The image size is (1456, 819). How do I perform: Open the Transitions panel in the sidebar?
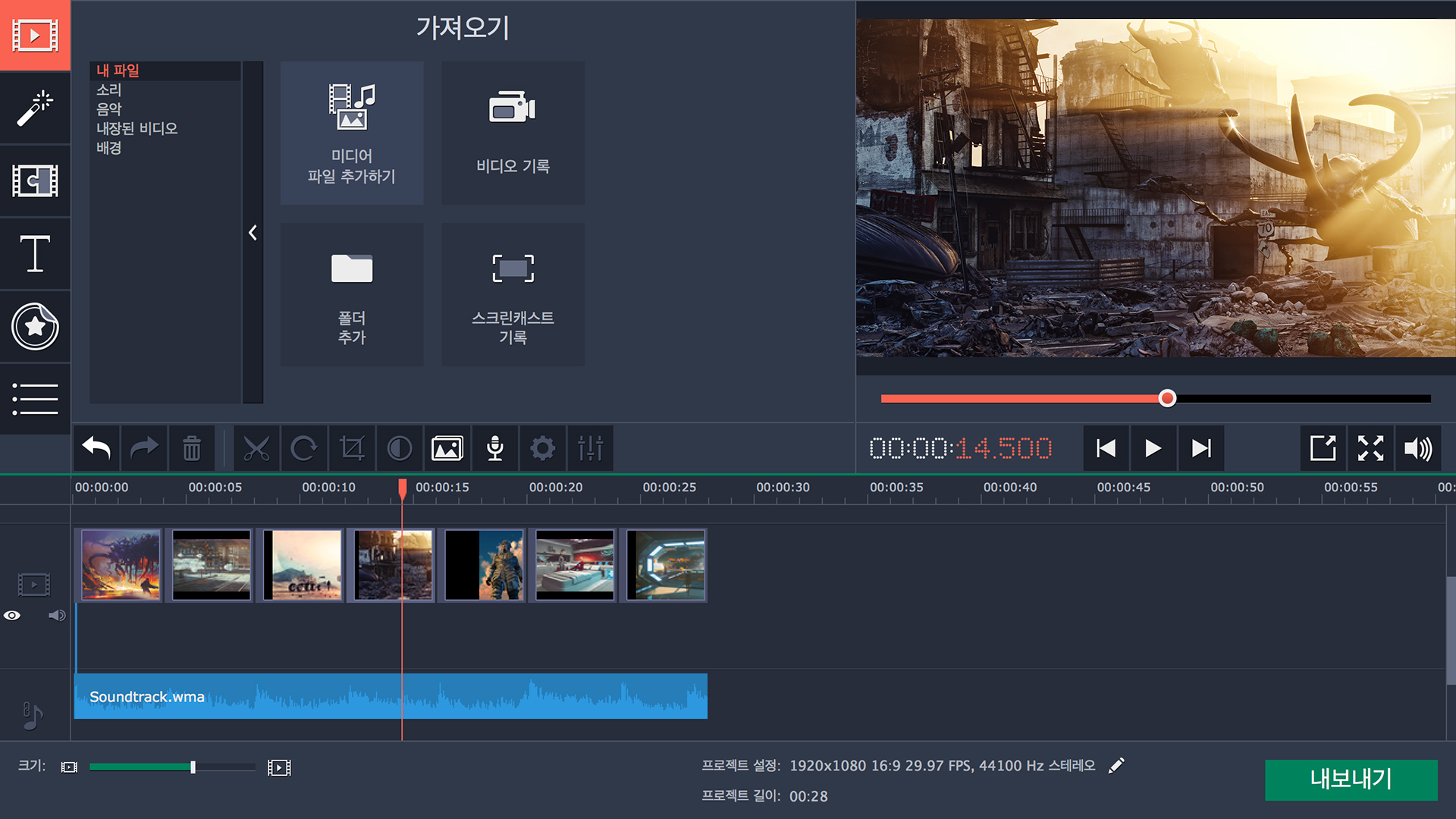[35, 181]
